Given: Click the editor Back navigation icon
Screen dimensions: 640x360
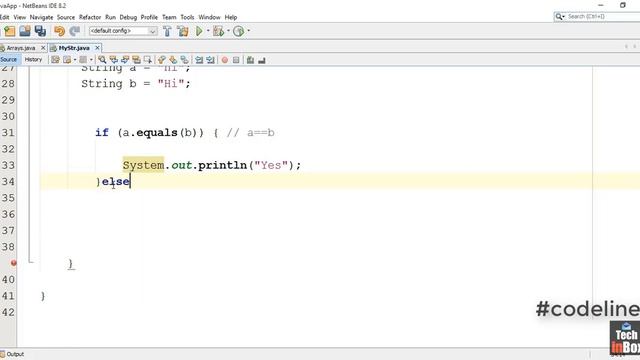Looking at the screenshot, I should pos(67,60).
